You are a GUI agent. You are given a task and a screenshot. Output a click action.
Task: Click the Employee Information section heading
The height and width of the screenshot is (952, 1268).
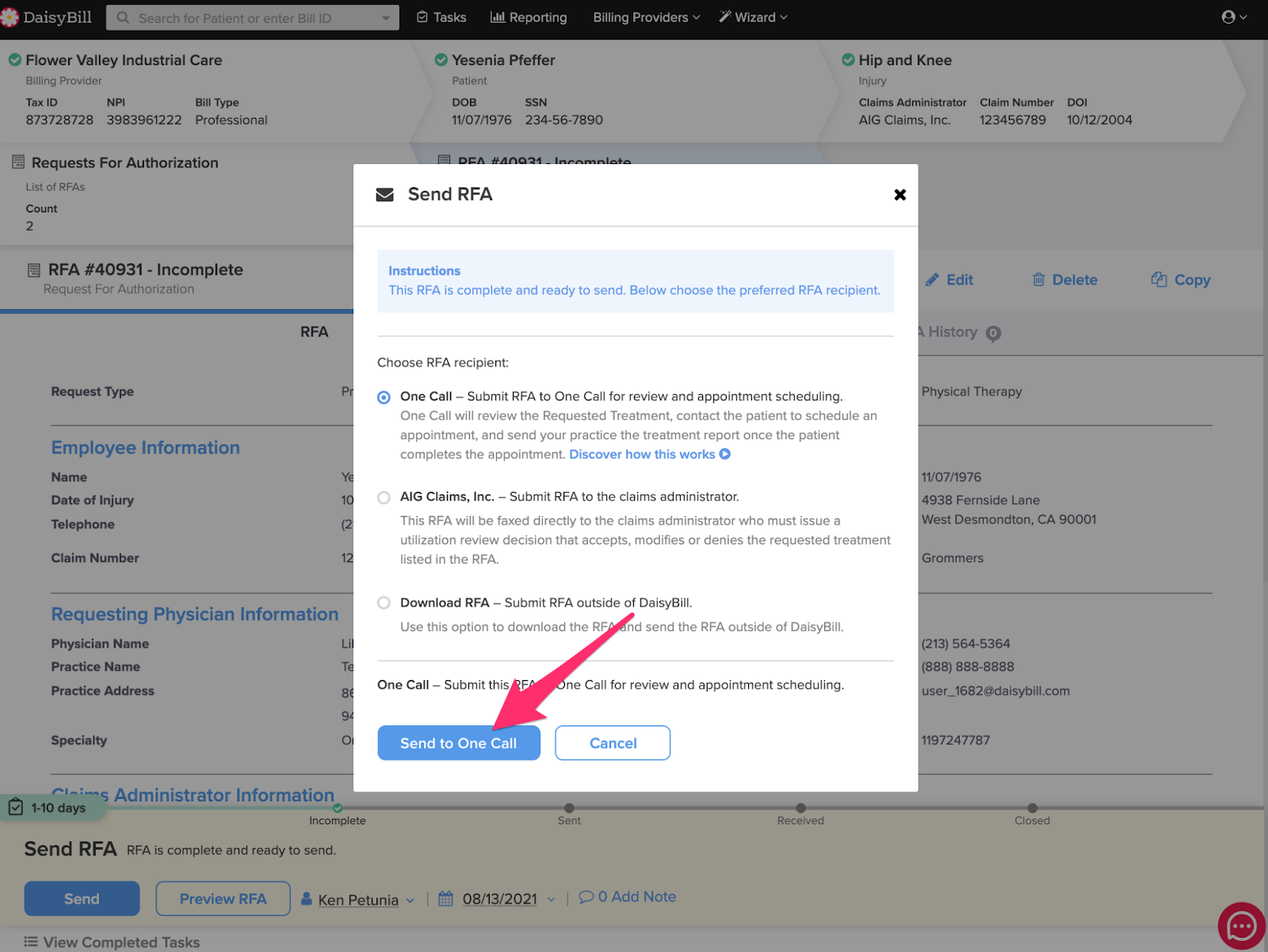[145, 448]
